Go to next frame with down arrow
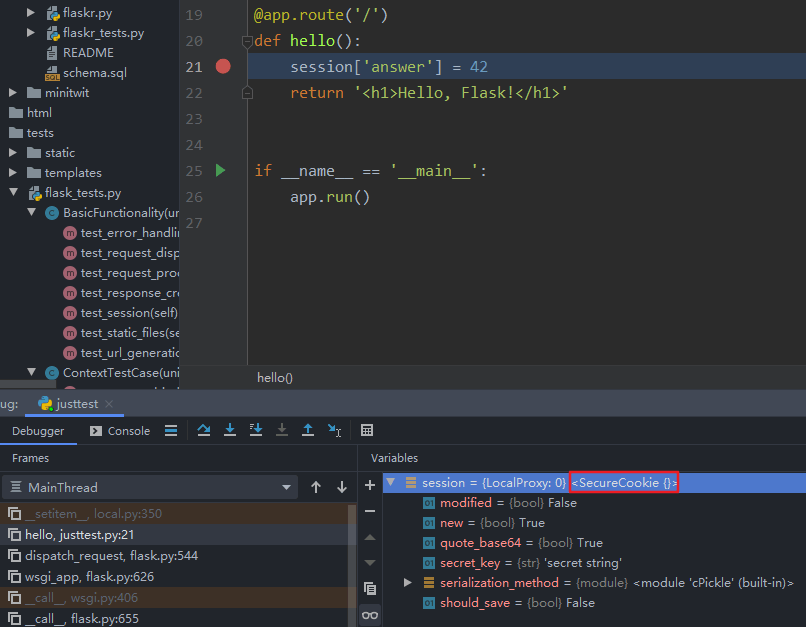The image size is (806, 627). 342,487
